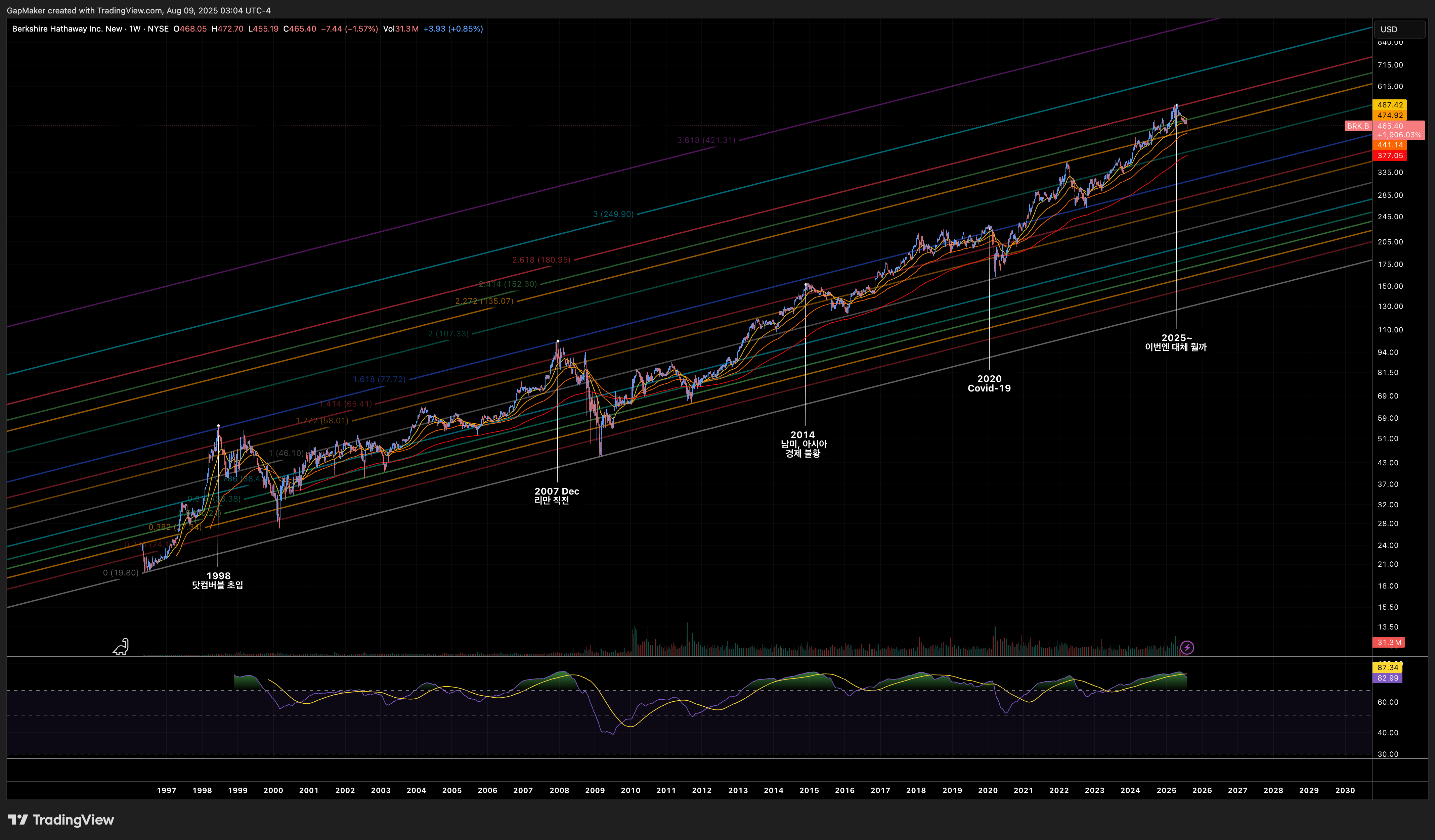Click the yellow 87.34 indicator value
Screen dimensions: 1435x840
1388,667
